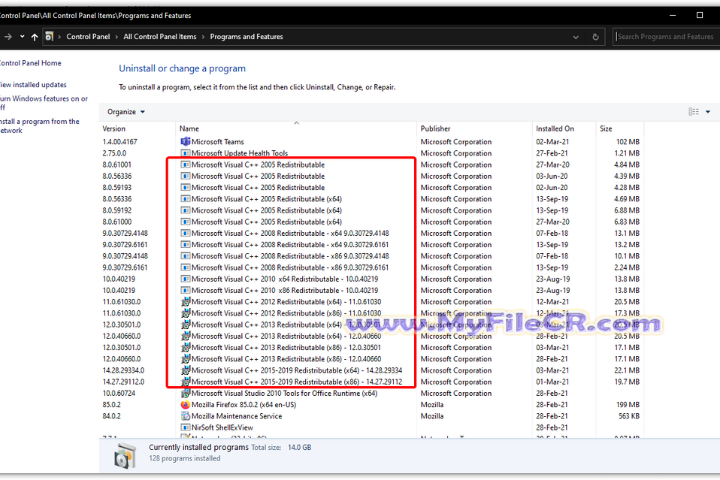This screenshot has height=480, width=720.
Task: Click icon of Visual C++ 2008 Redistributable x86 9.0.30729.6161
Action: (x=185, y=267)
